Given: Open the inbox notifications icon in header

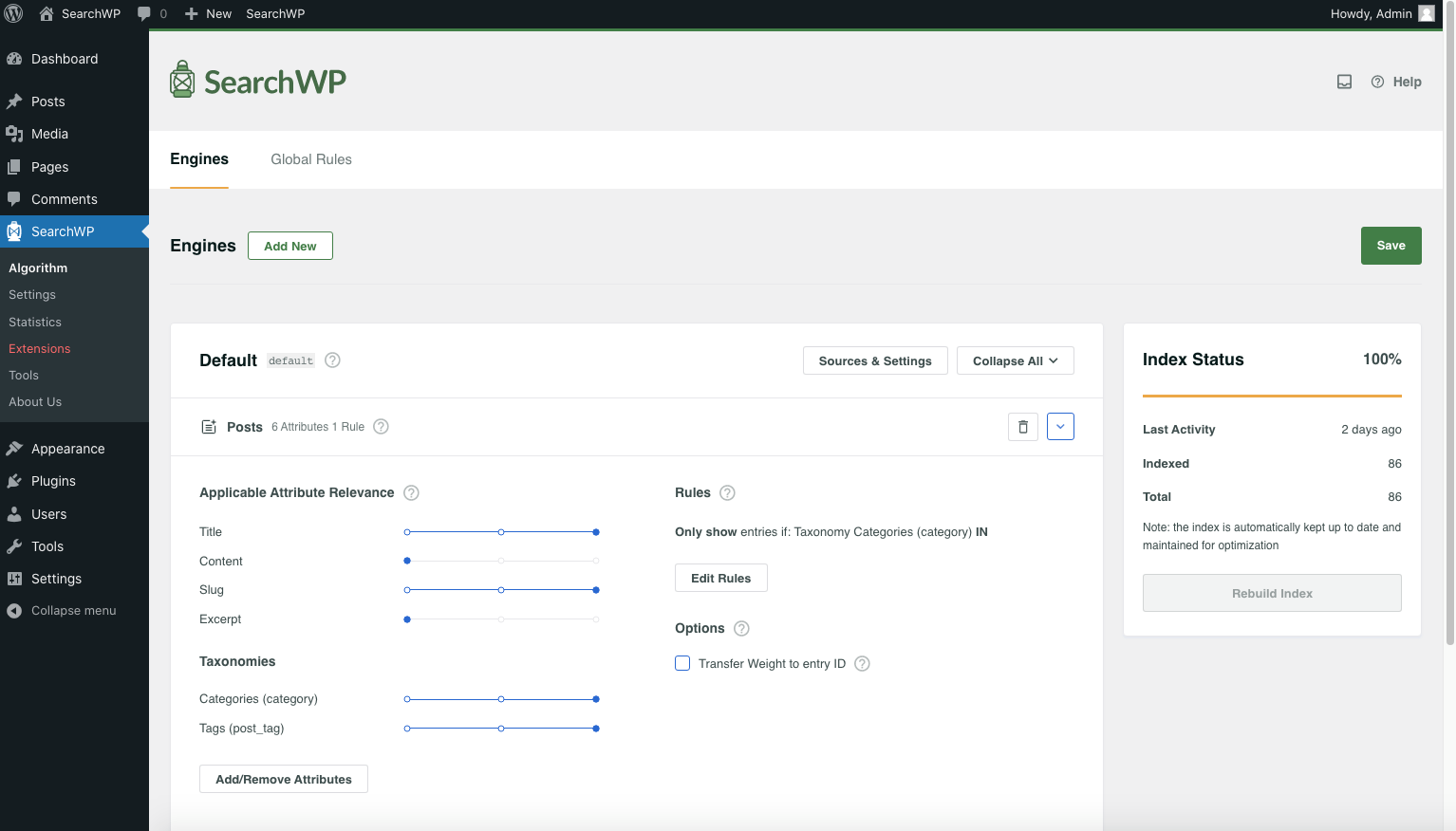Looking at the screenshot, I should [x=1344, y=82].
